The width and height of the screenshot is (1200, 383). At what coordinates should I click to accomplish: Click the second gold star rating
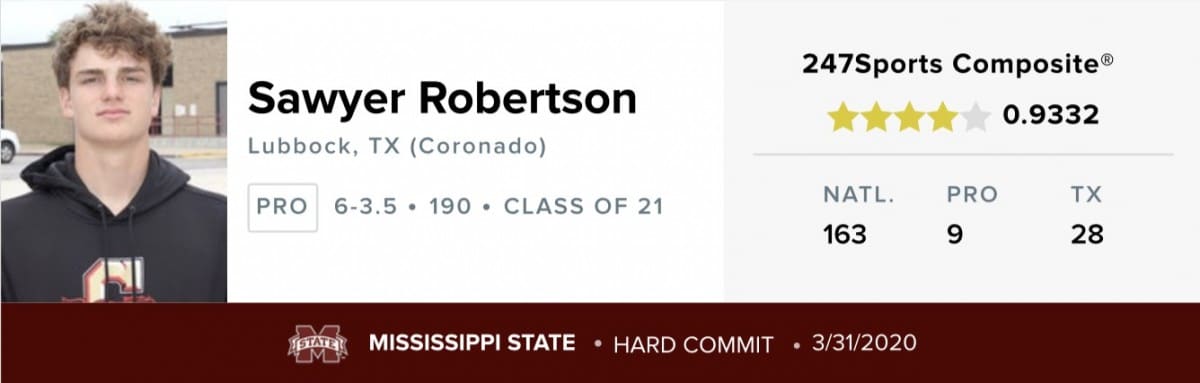[x=877, y=116]
